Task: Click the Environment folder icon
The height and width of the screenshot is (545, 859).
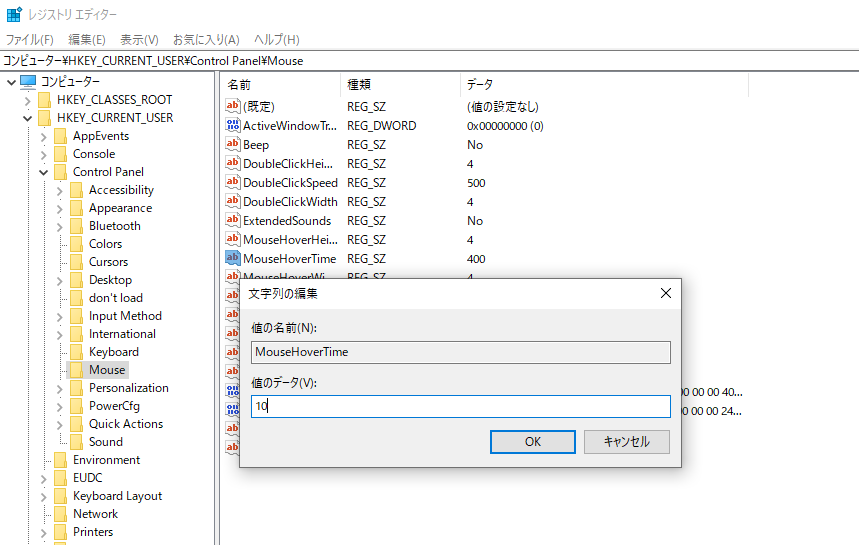Action: click(60, 460)
